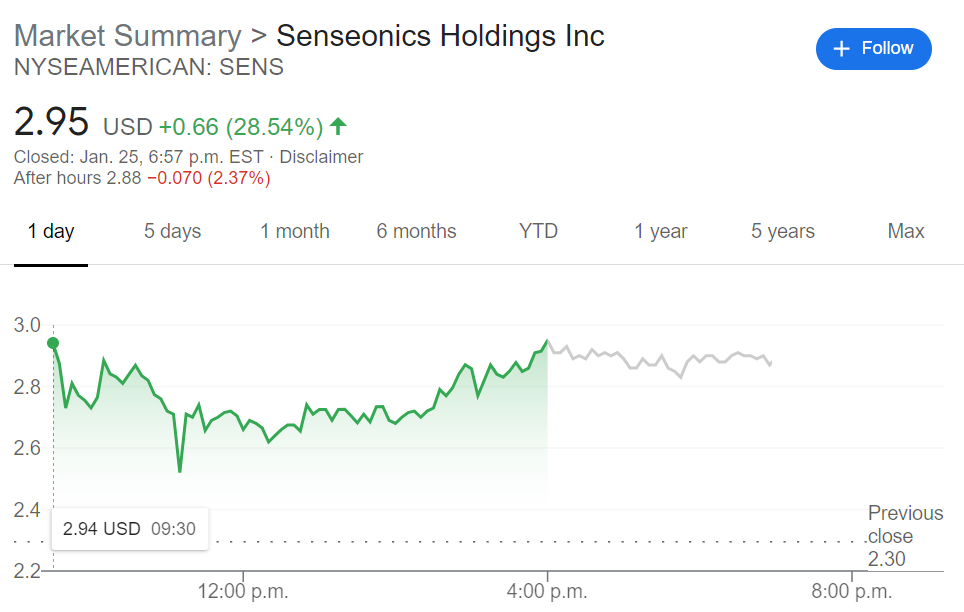The image size is (964, 612).
Task: Open the 5 years chart tab
Action: 783,232
